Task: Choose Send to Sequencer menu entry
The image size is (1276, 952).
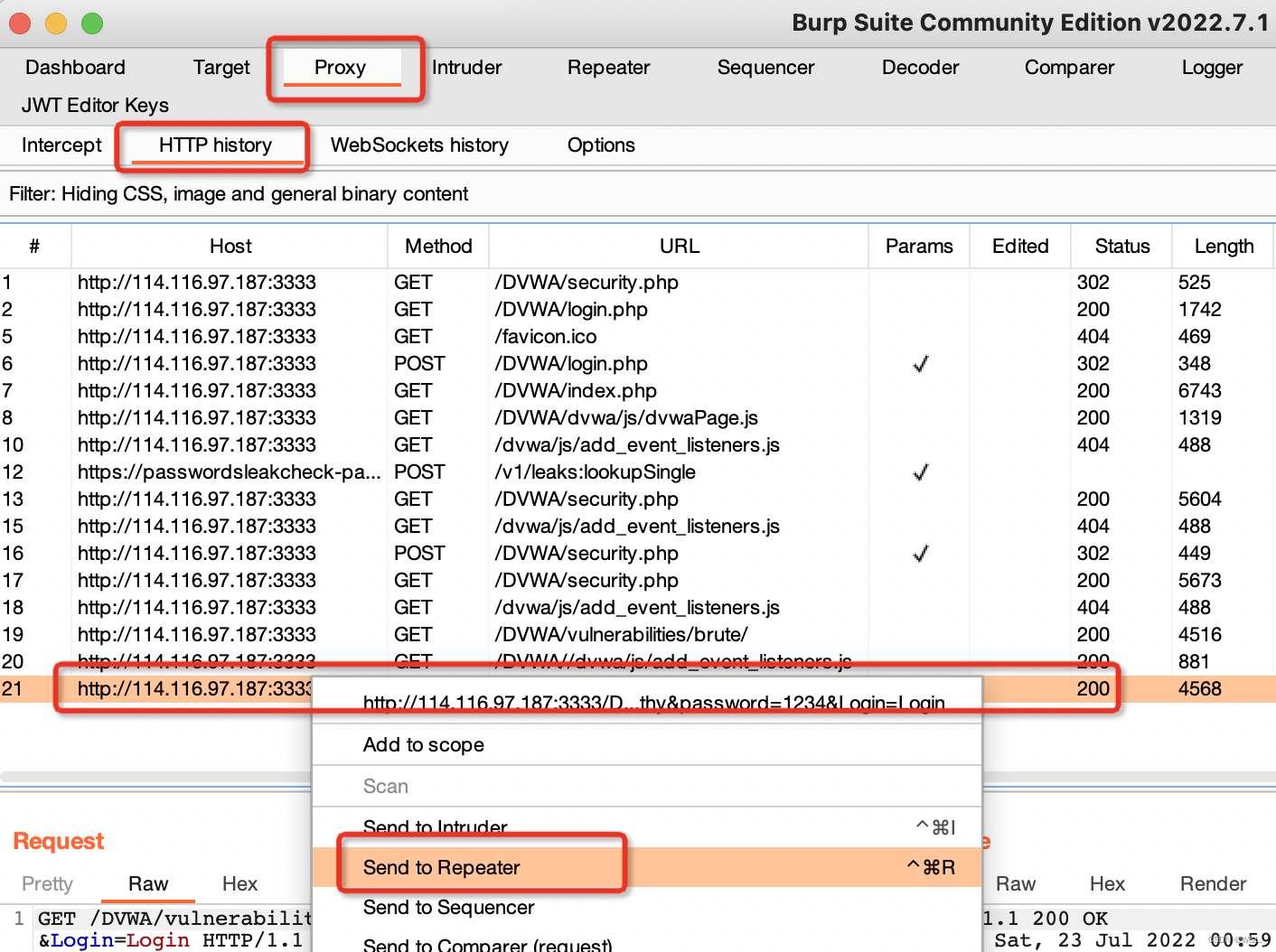Action: tap(647, 907)
